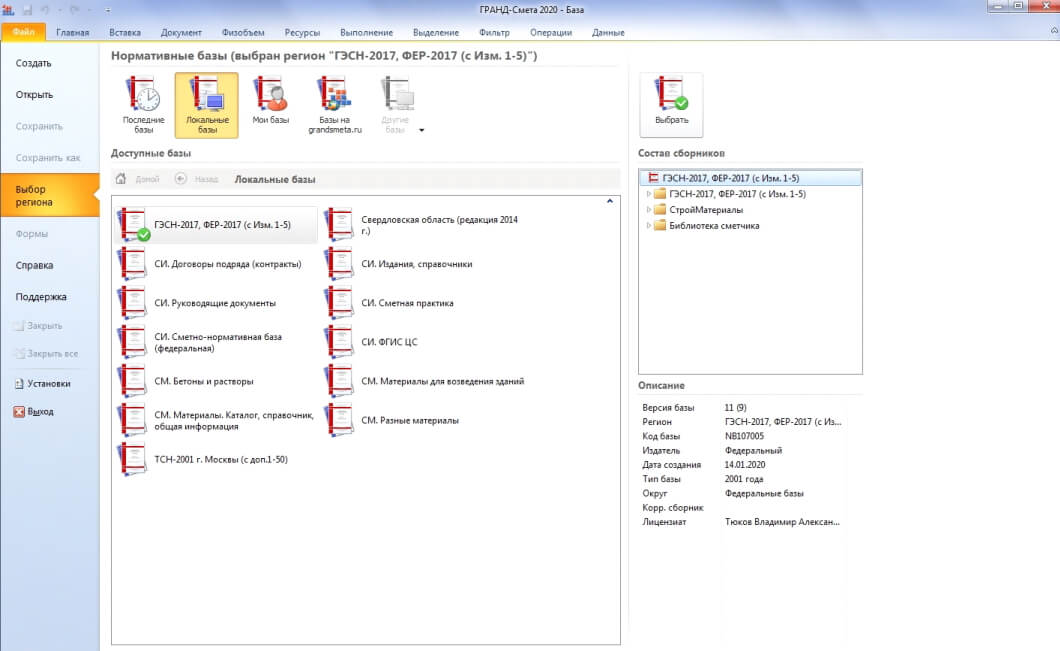
Task: Open Установки settings item
Action: 43,383
